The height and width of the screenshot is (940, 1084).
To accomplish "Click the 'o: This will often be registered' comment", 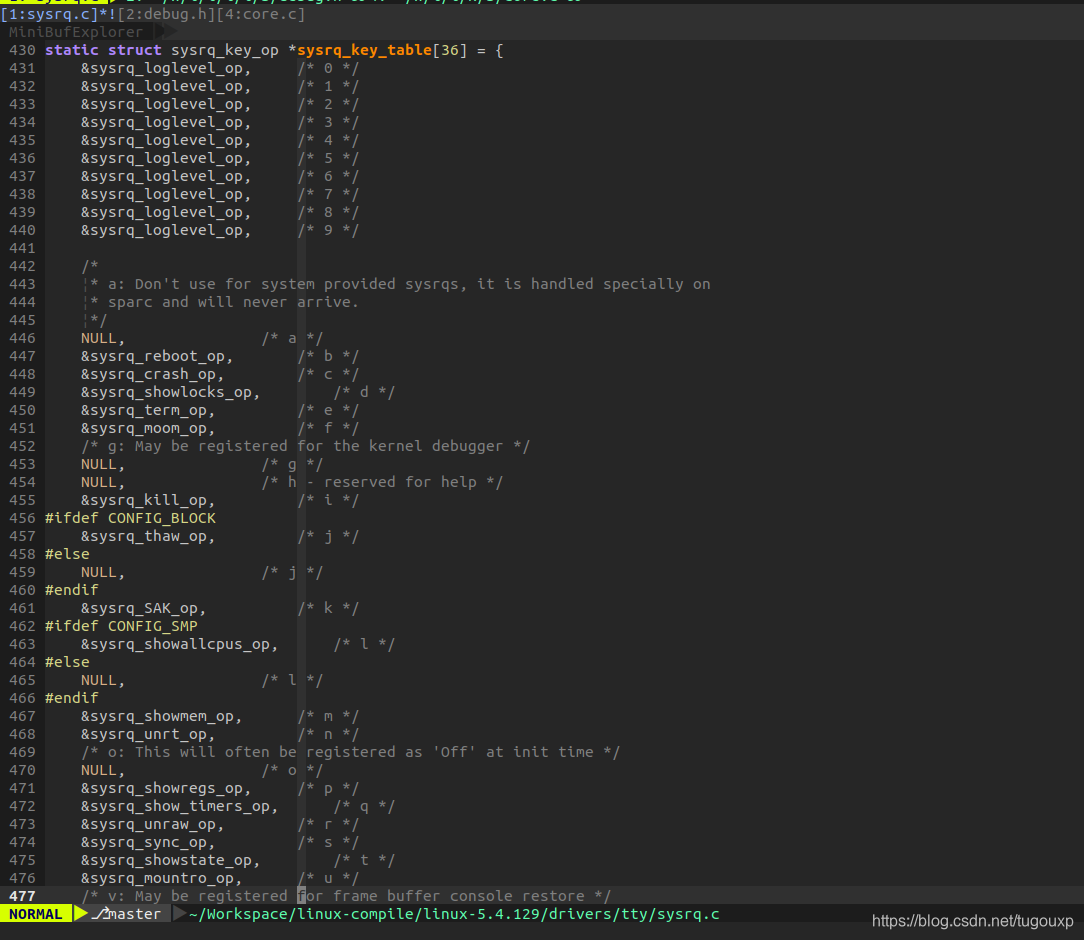I will pyautogui.click(x=351, y=751).
